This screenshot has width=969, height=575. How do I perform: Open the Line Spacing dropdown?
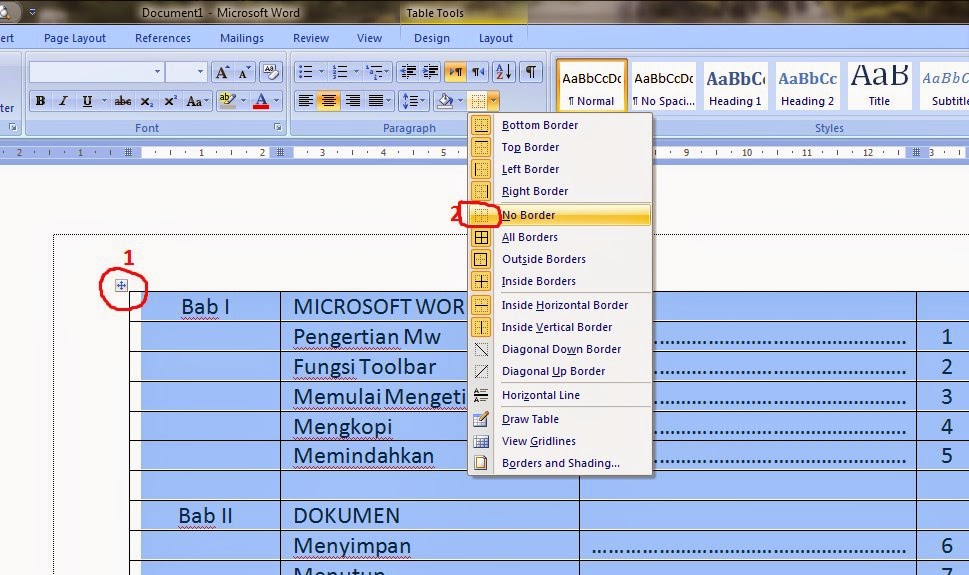pos(413,101)
